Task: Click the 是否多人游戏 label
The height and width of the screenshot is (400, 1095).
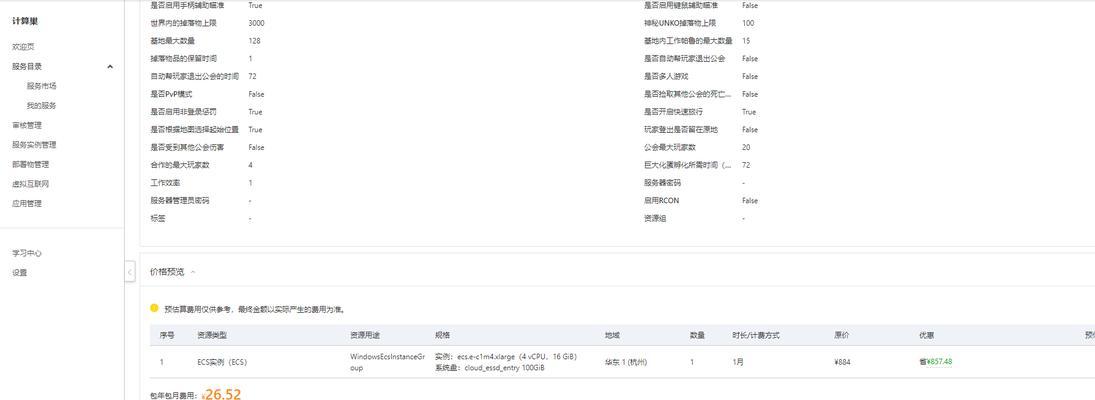Action: click(666, 76)
